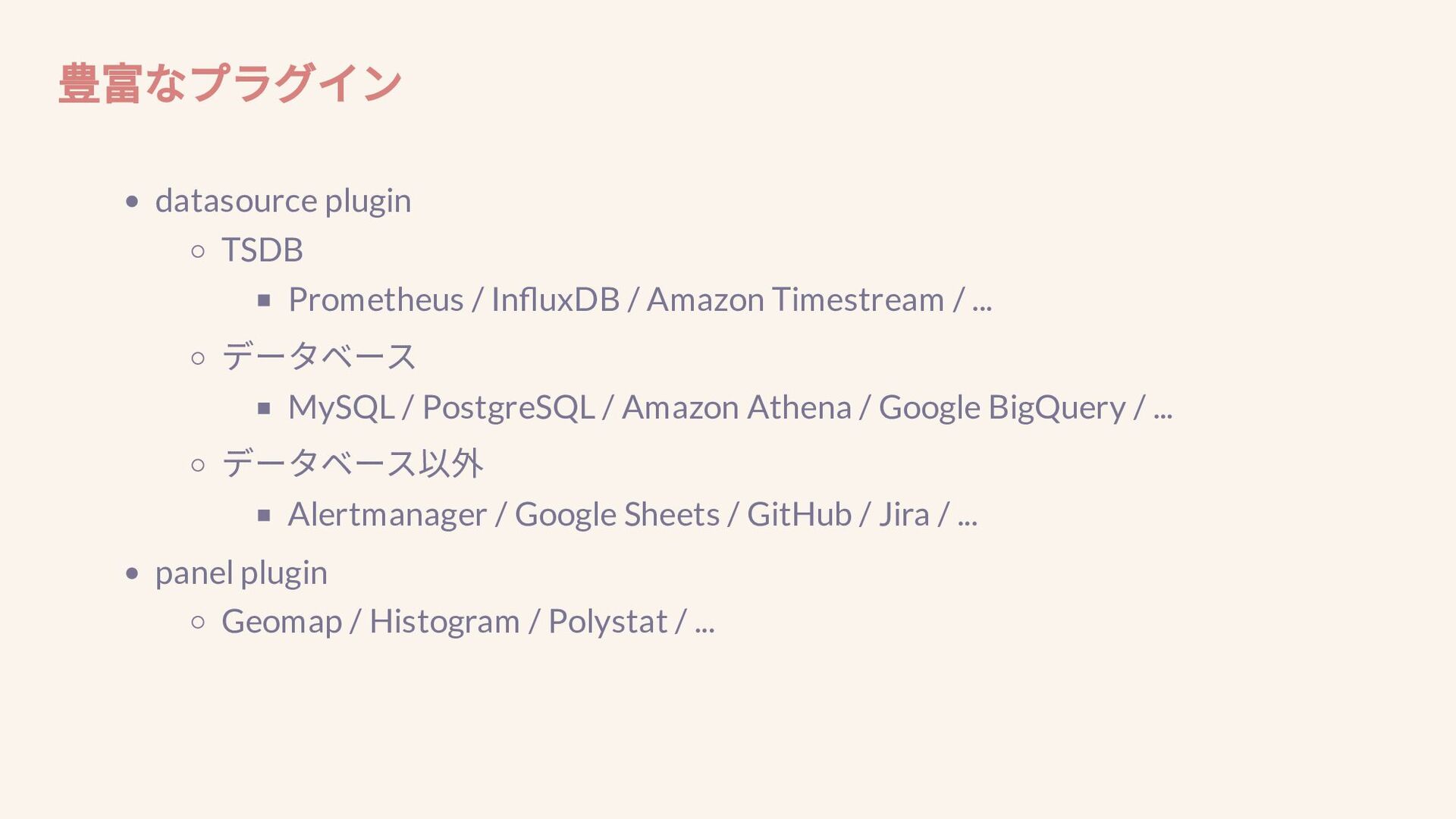The image size is (1456, 819).
Task: Click the word Prometheus
Action: [x=375, y=300]
